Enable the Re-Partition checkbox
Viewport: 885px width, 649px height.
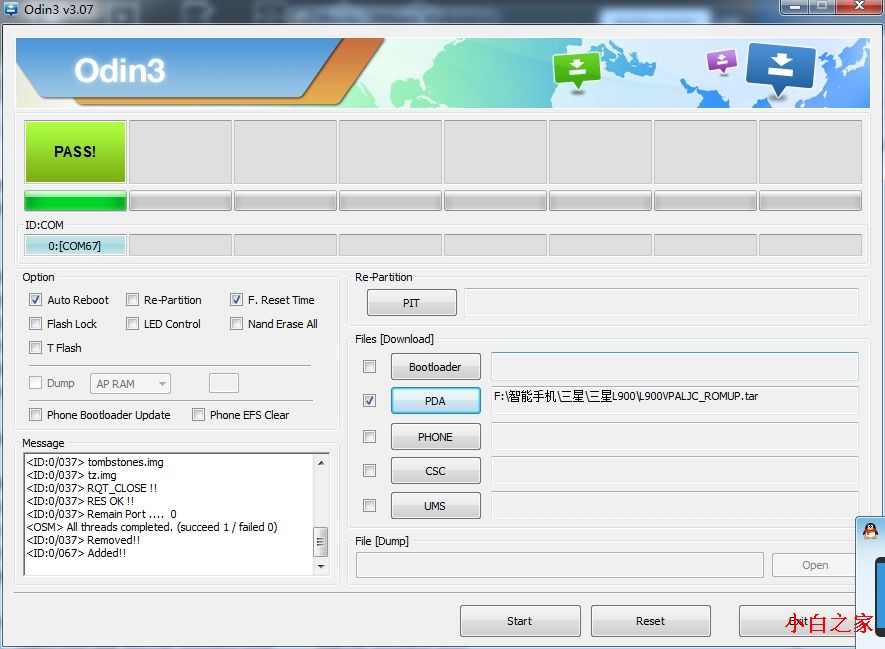pyautogui.click(x=132, y=300)
